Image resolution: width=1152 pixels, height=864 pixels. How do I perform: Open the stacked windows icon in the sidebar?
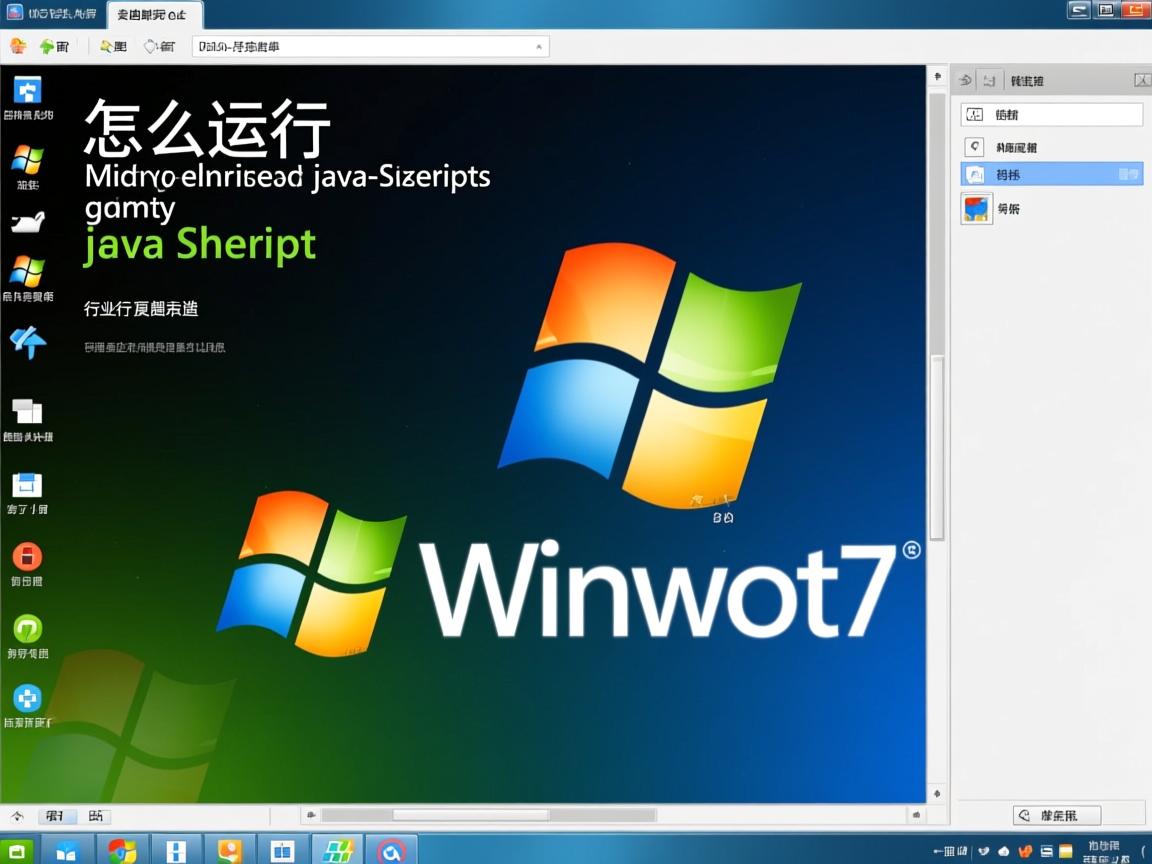pyautogui.click(x=28, y=410)
